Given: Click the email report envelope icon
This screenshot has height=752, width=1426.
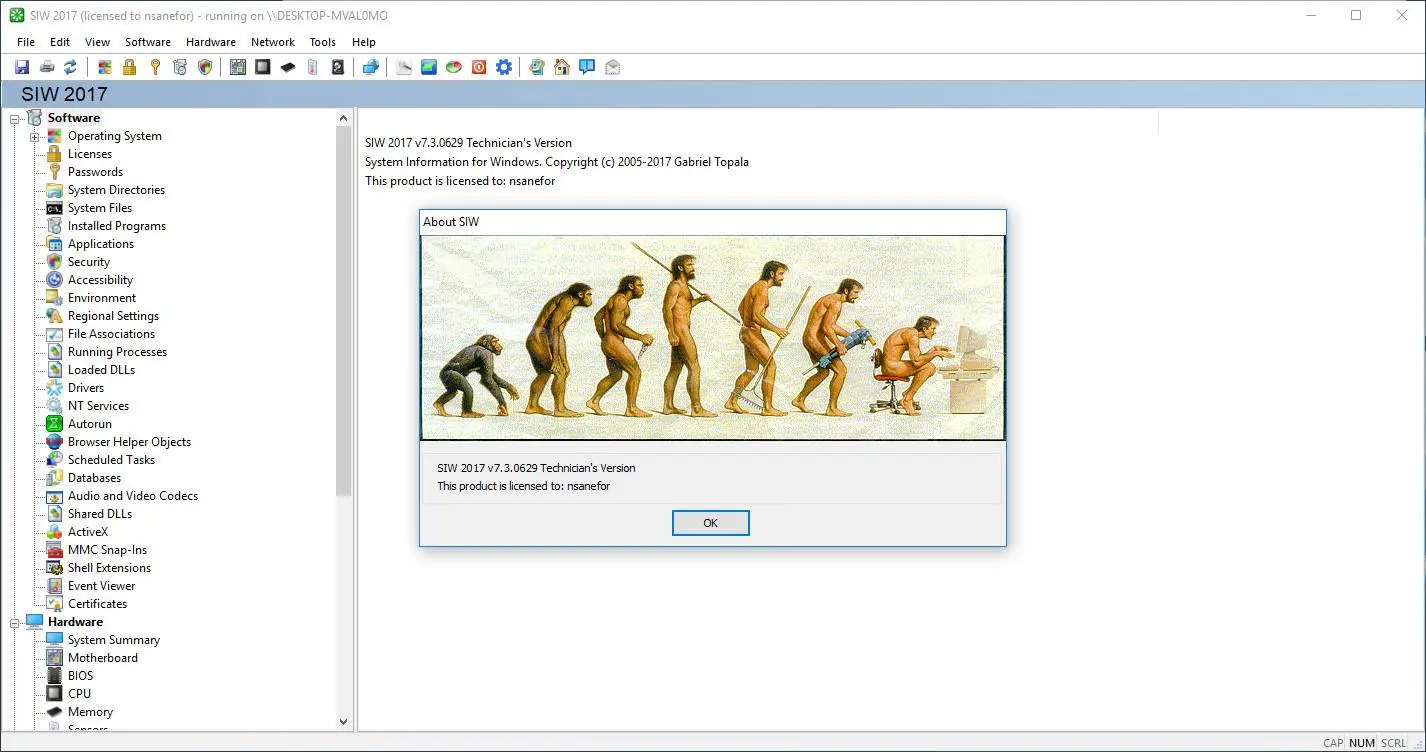Looking at the screenshot, I should coord(612,66).
